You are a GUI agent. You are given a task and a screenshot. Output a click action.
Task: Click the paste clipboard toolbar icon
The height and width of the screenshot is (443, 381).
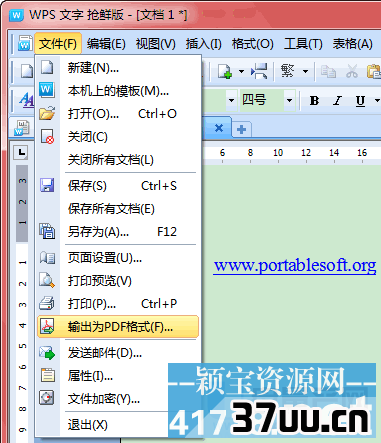[374, 71]
